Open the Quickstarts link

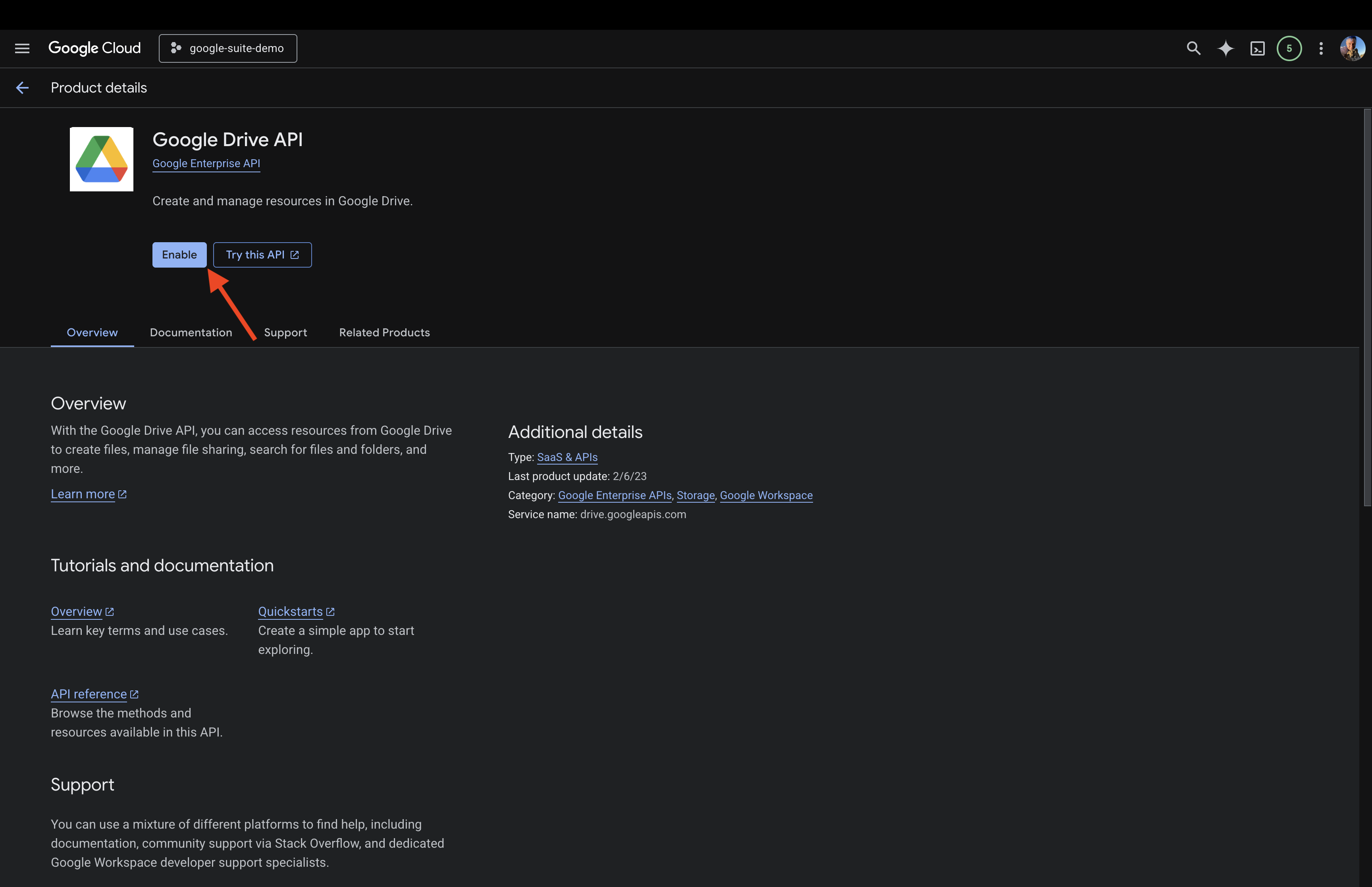[296, 612]
